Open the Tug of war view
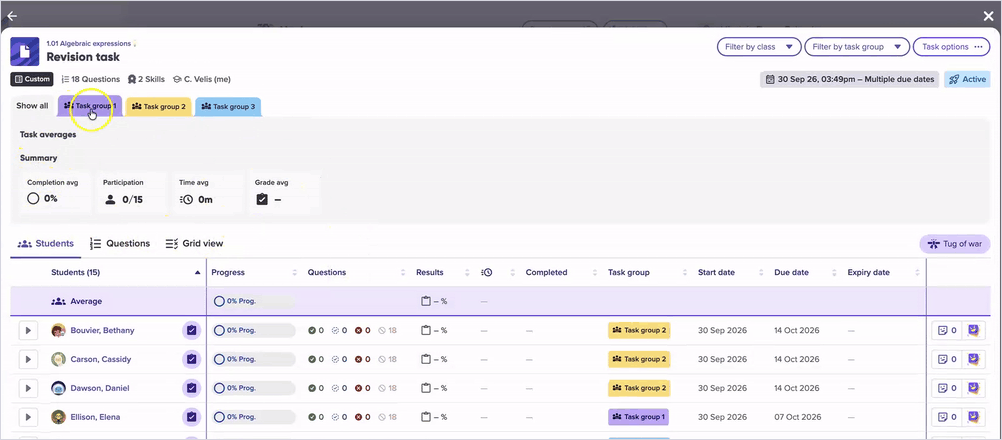 (x=955, y=244)
